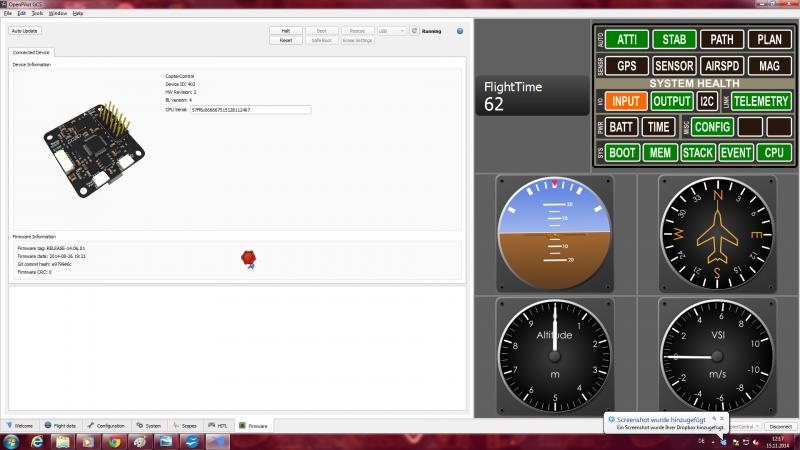Screen dimensions: 800x450
Task: Click the Halt button
Action: click(286, 31)
